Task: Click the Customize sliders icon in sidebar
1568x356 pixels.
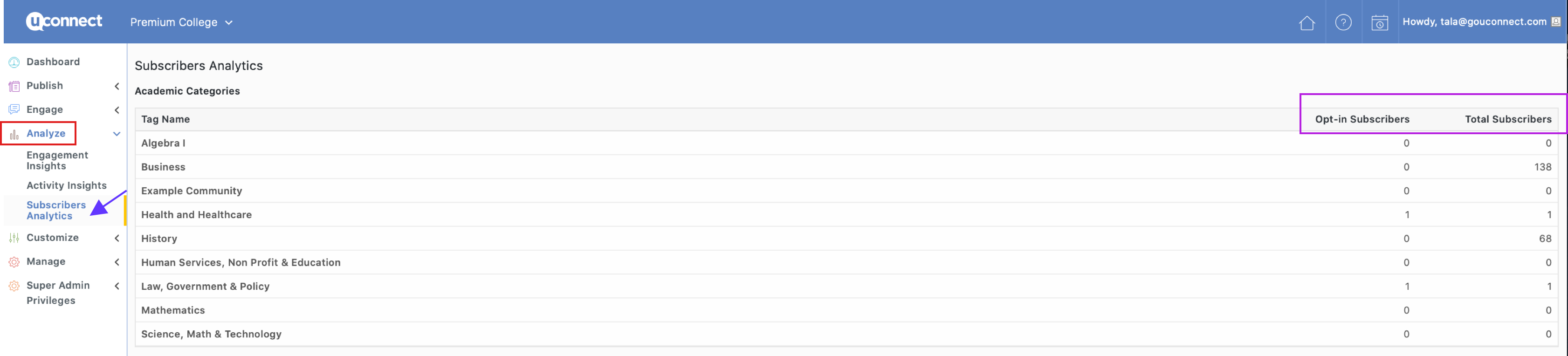Action: click(14, 238)
